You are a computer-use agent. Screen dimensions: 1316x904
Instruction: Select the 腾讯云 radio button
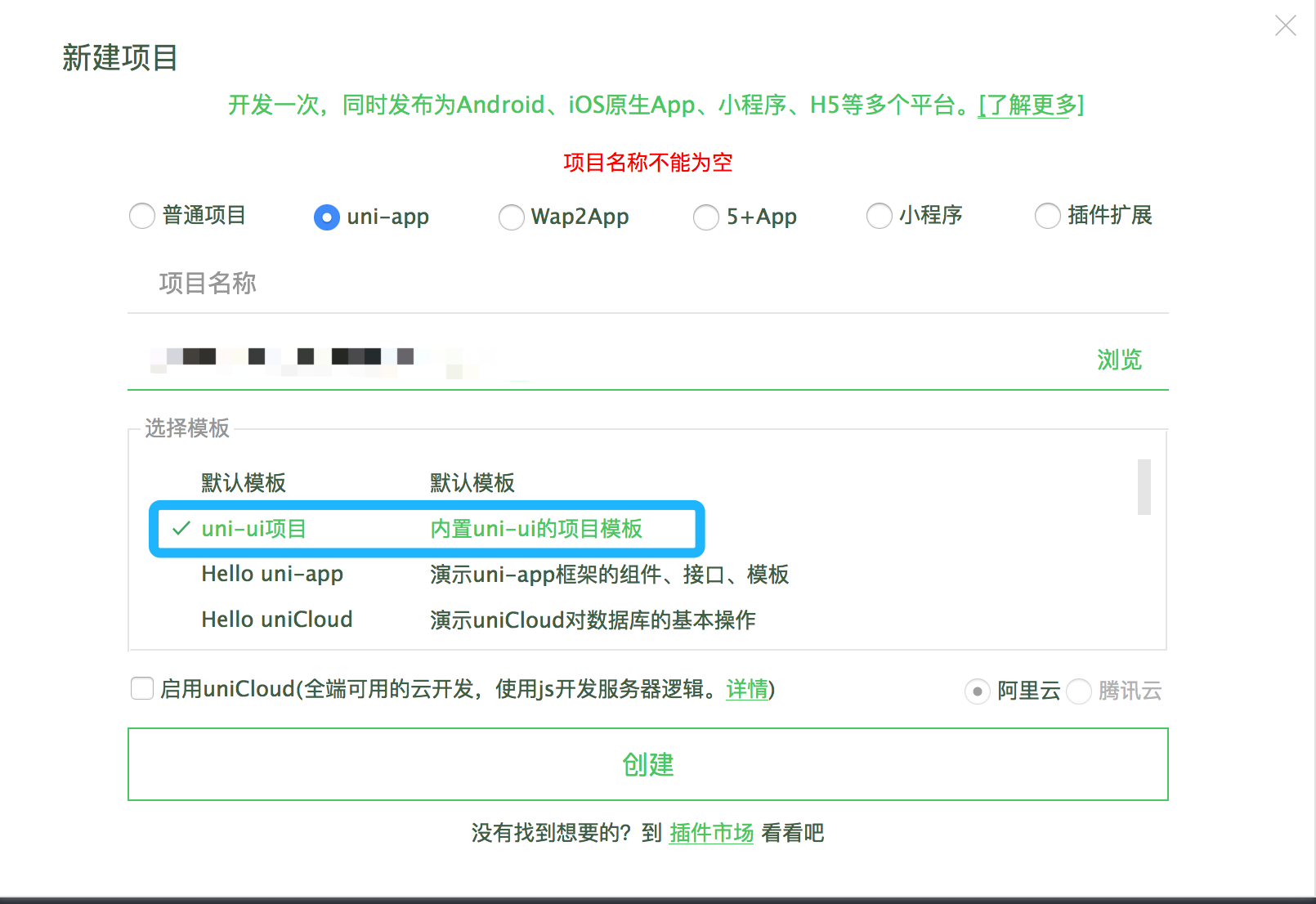(1079, 691)
